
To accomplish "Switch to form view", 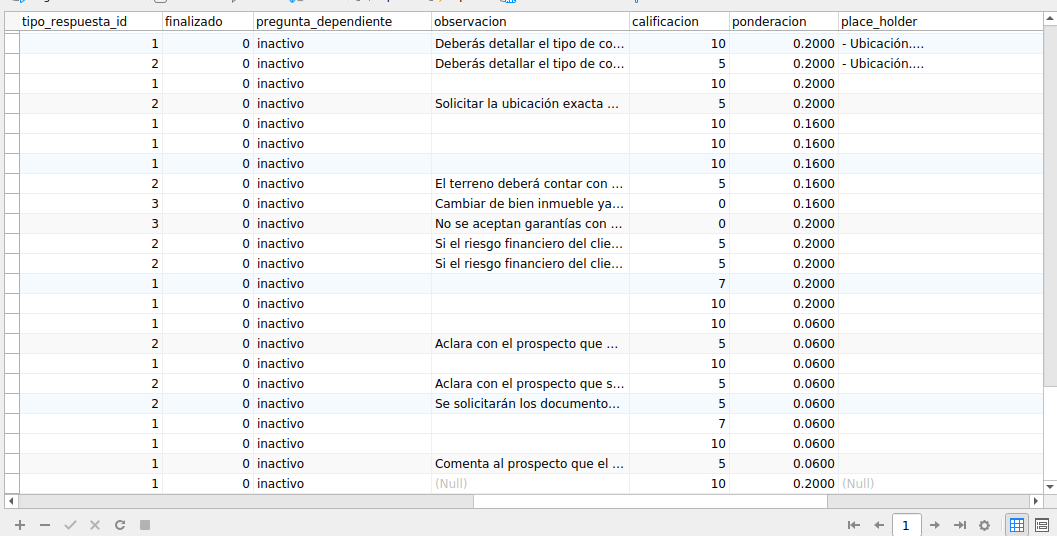I will 1042,525.
